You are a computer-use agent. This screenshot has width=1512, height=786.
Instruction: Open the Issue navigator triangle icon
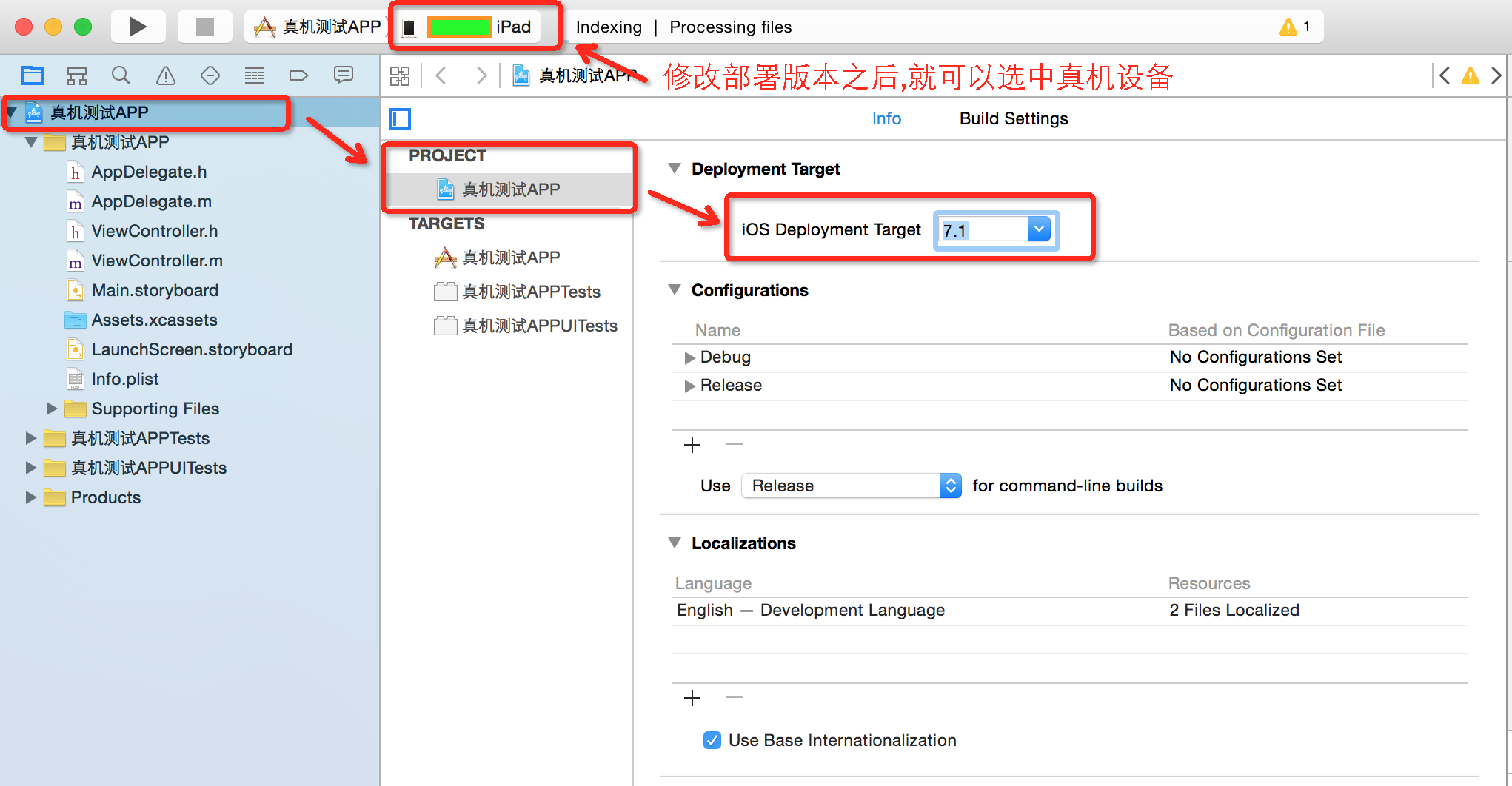[x=166, y=75]
